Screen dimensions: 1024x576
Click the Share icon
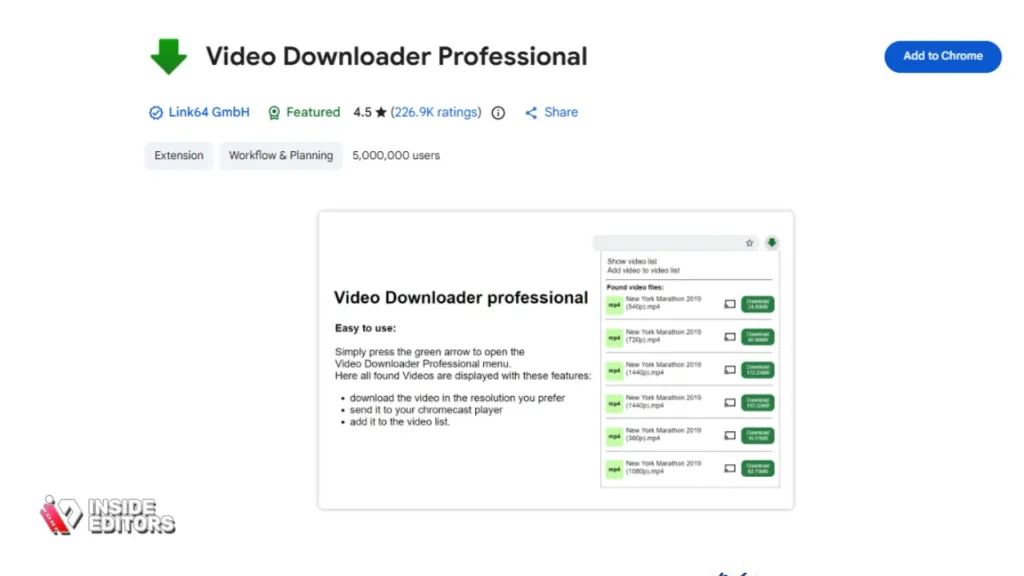(531, 113)
